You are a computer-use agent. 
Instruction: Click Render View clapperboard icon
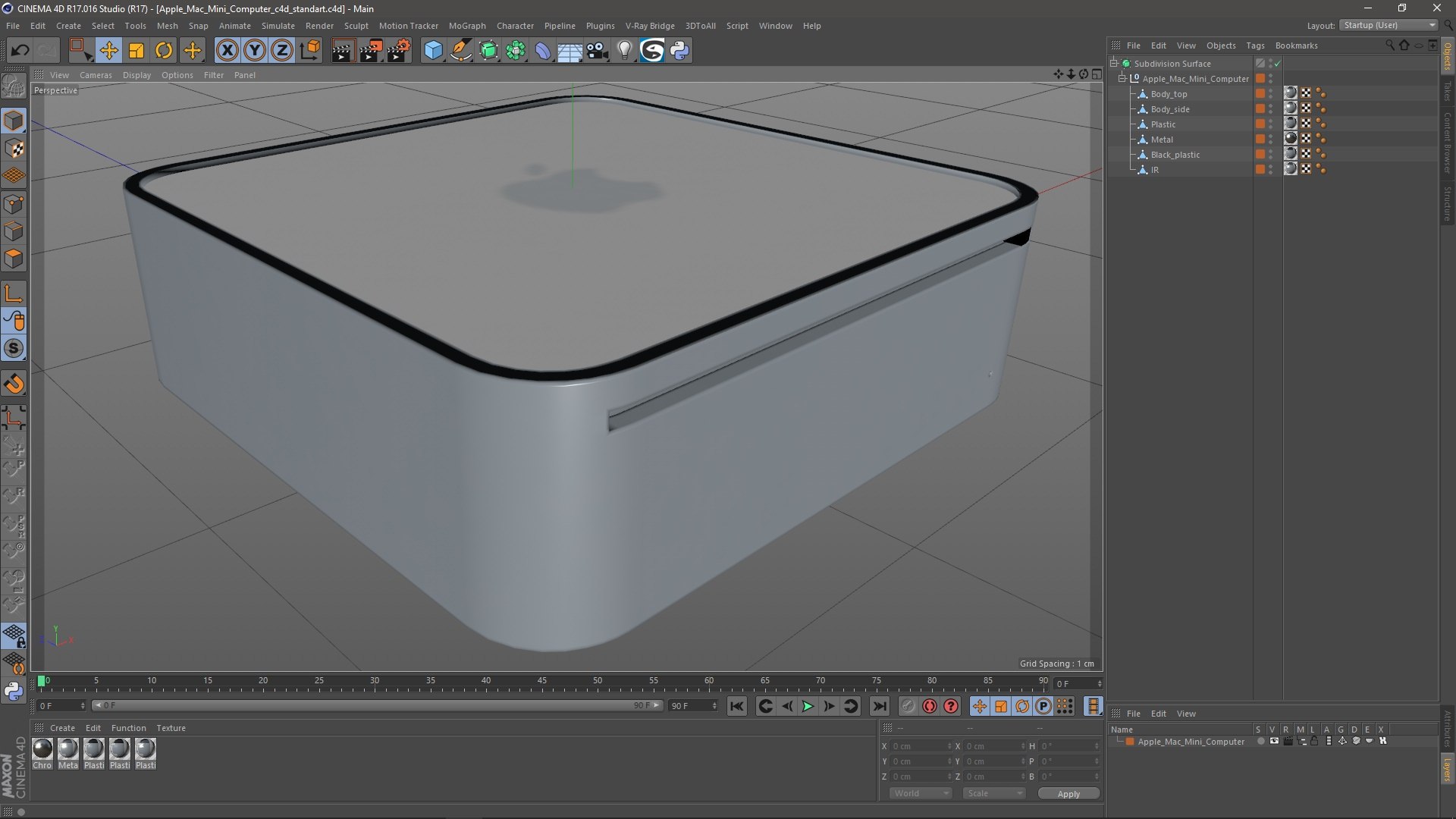click(x=343, y=51)
